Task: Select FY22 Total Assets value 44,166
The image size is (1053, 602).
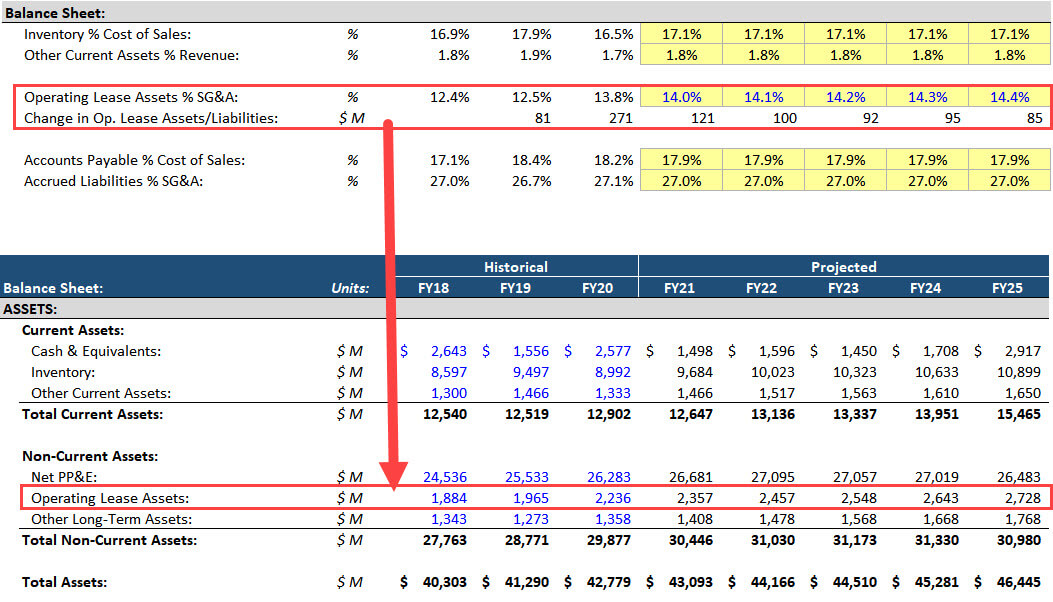Action: (x=773, y=583)
